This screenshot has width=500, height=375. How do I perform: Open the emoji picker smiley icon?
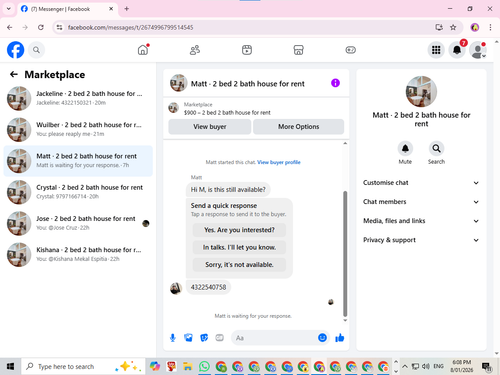point(322,338)
